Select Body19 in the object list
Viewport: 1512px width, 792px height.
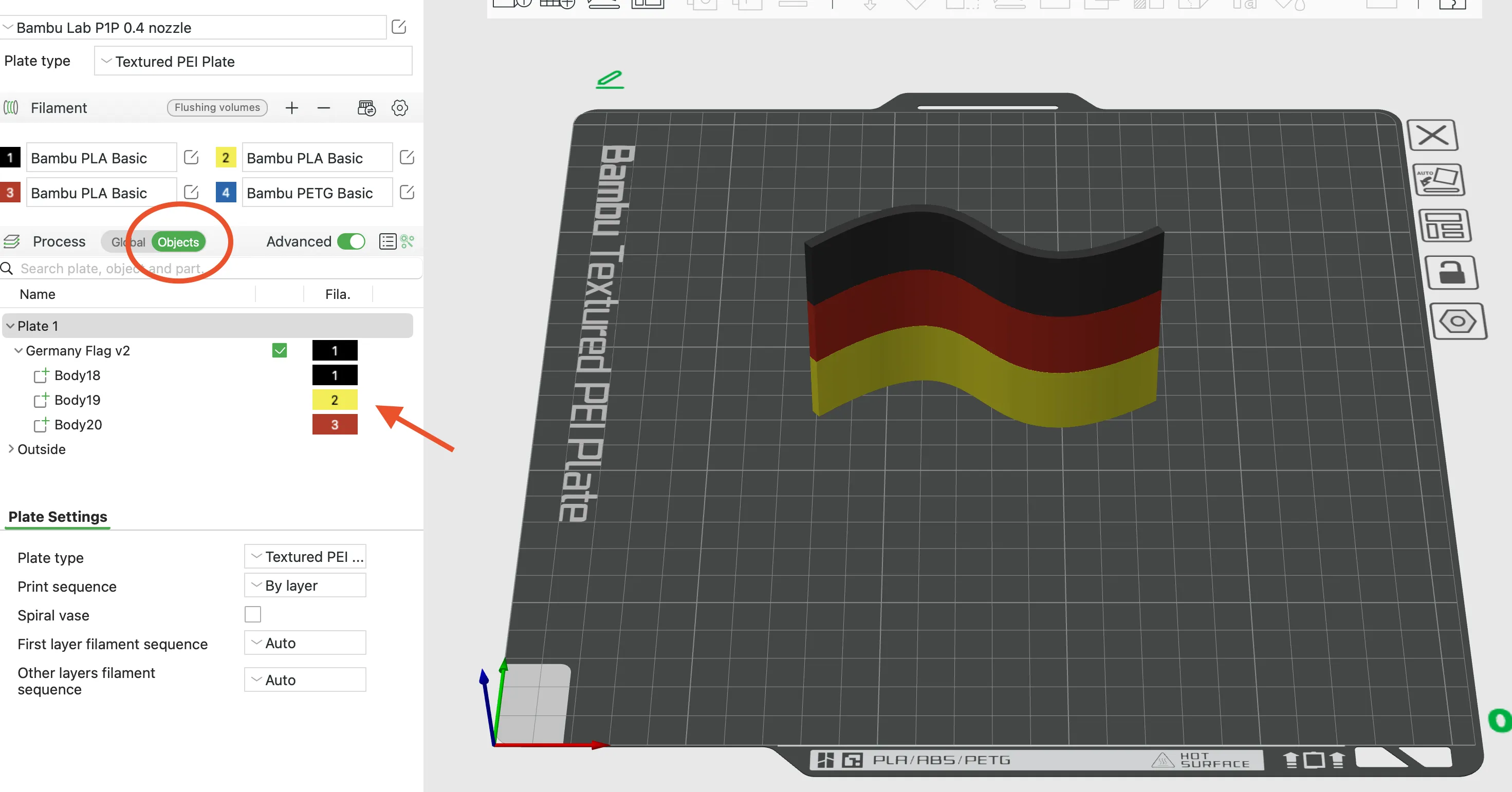pos(78,400)
